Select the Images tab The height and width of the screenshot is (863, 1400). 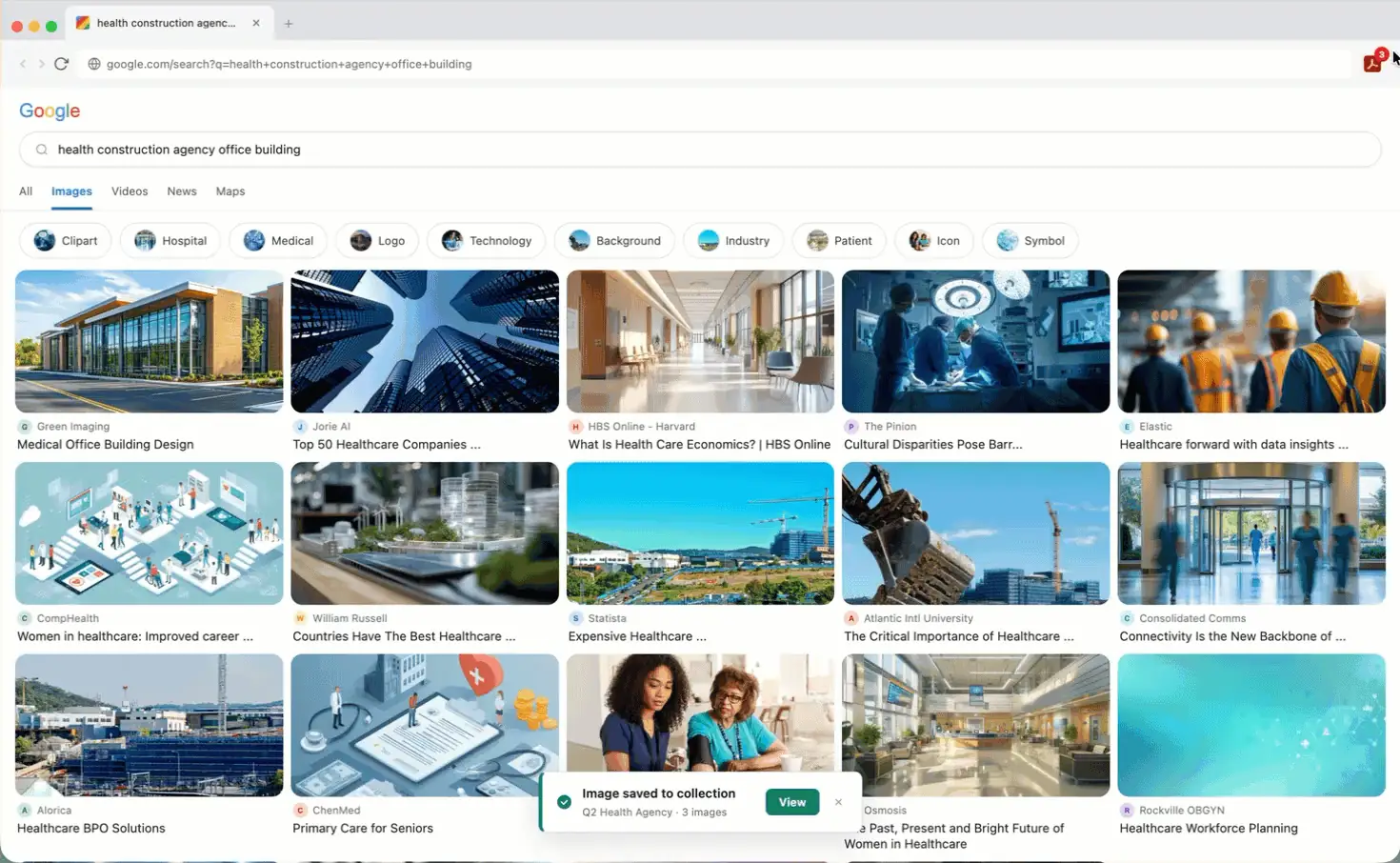tap(71, 191)
